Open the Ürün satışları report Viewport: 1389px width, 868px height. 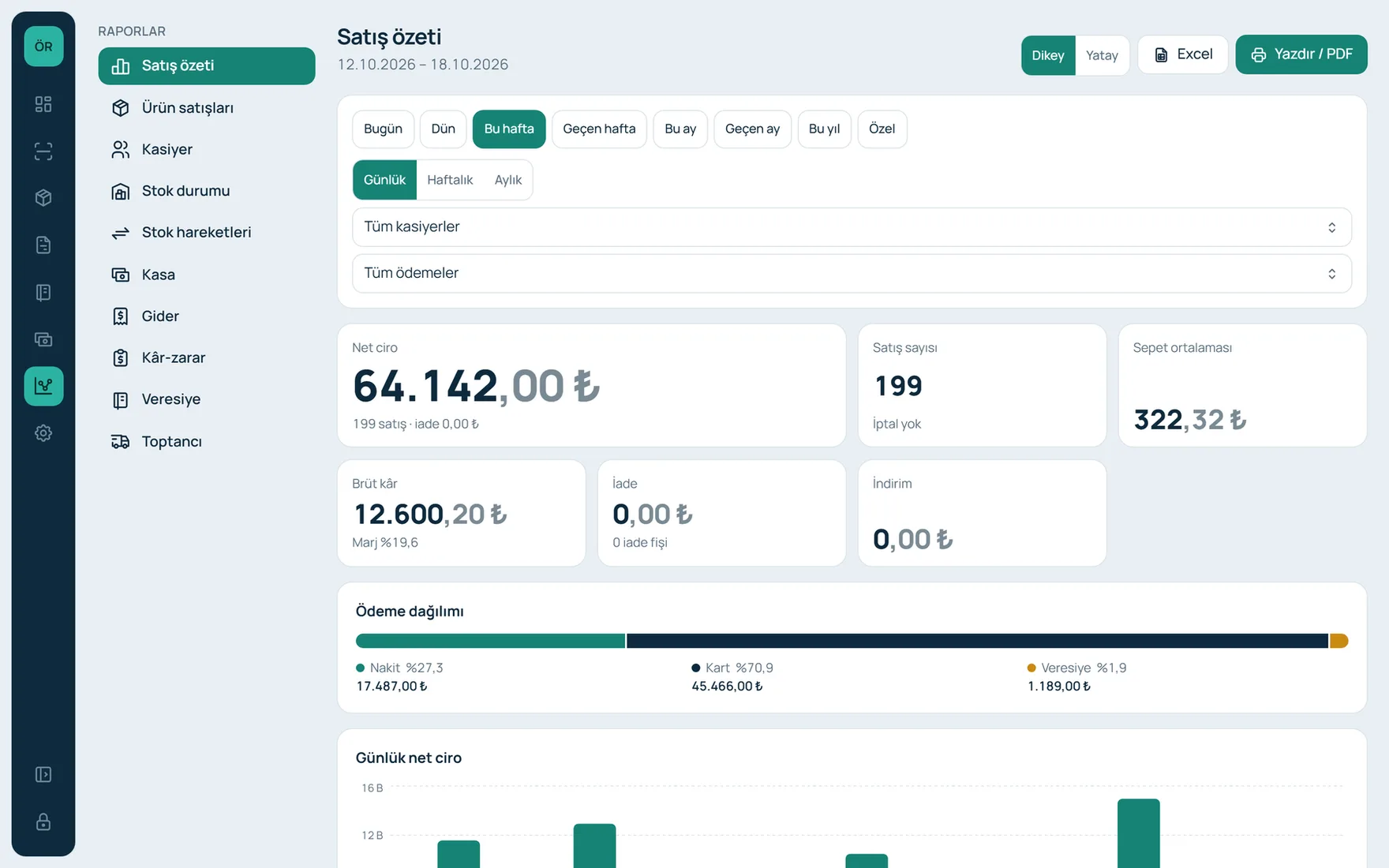(207, 108)
